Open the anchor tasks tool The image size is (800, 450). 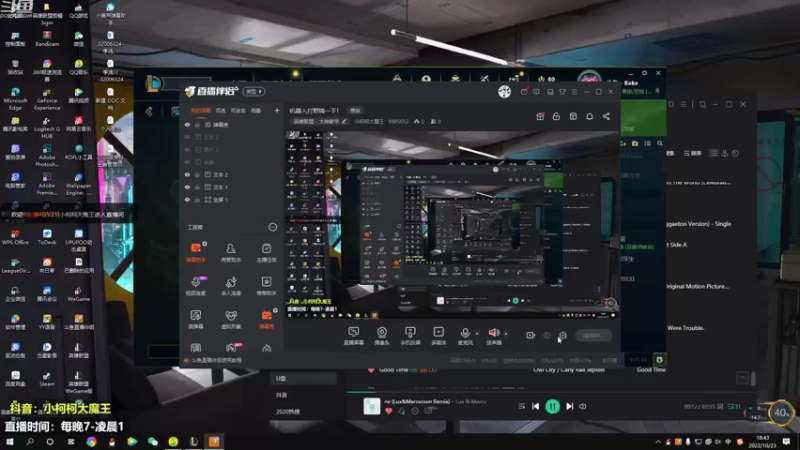coord(266,252)
